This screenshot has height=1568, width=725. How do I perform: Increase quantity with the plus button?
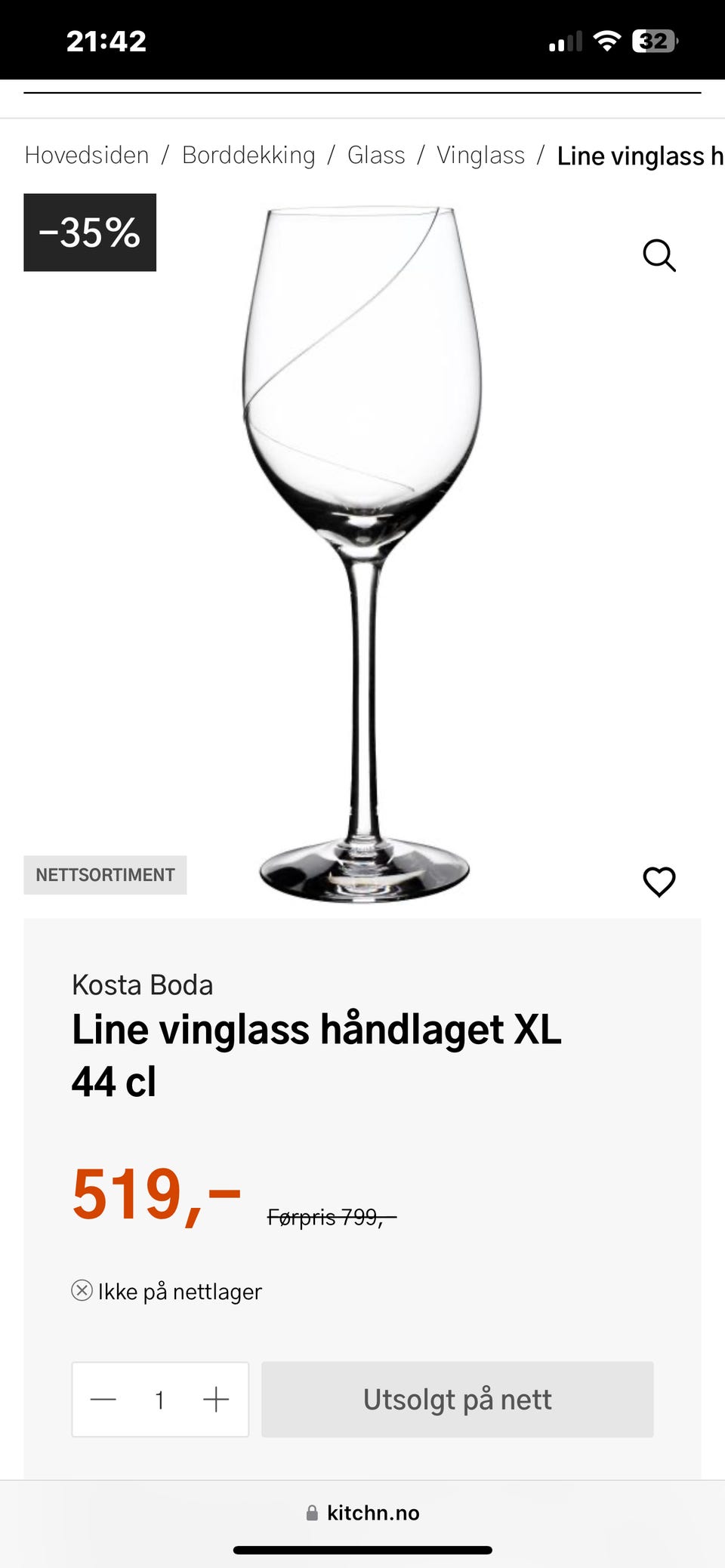[216, 1400]
